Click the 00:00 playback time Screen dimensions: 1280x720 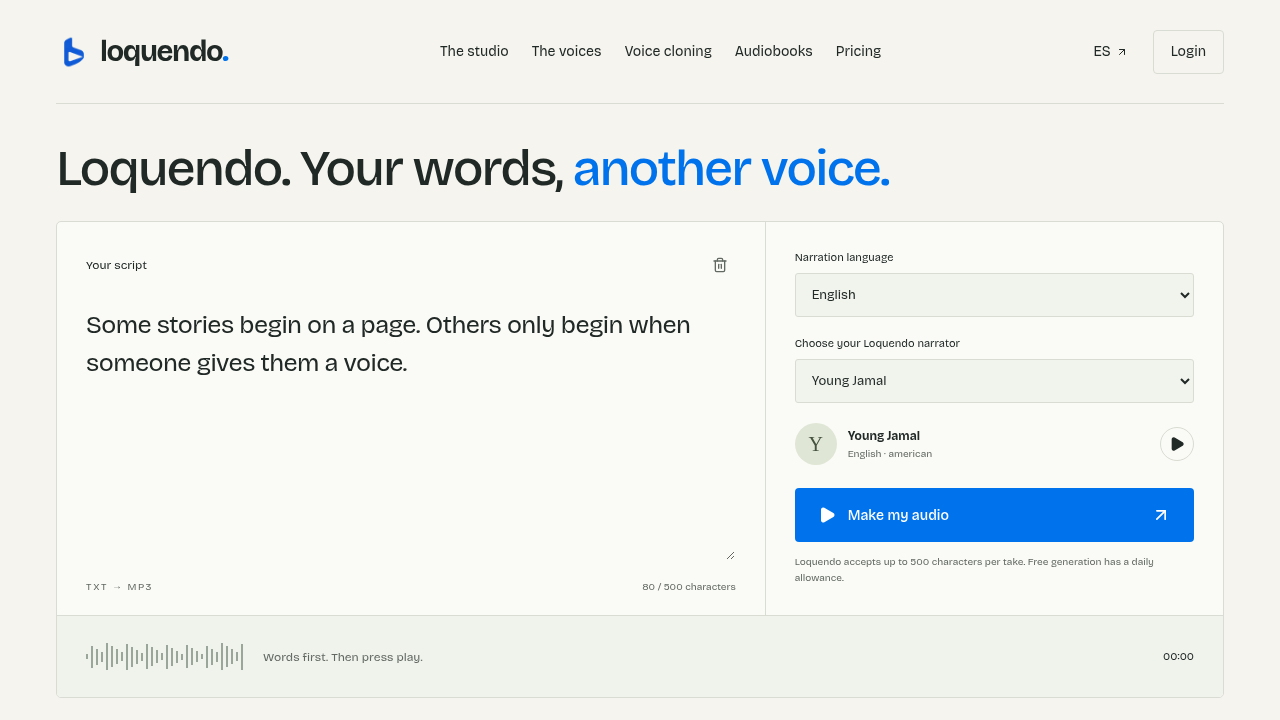(1178, 657)
